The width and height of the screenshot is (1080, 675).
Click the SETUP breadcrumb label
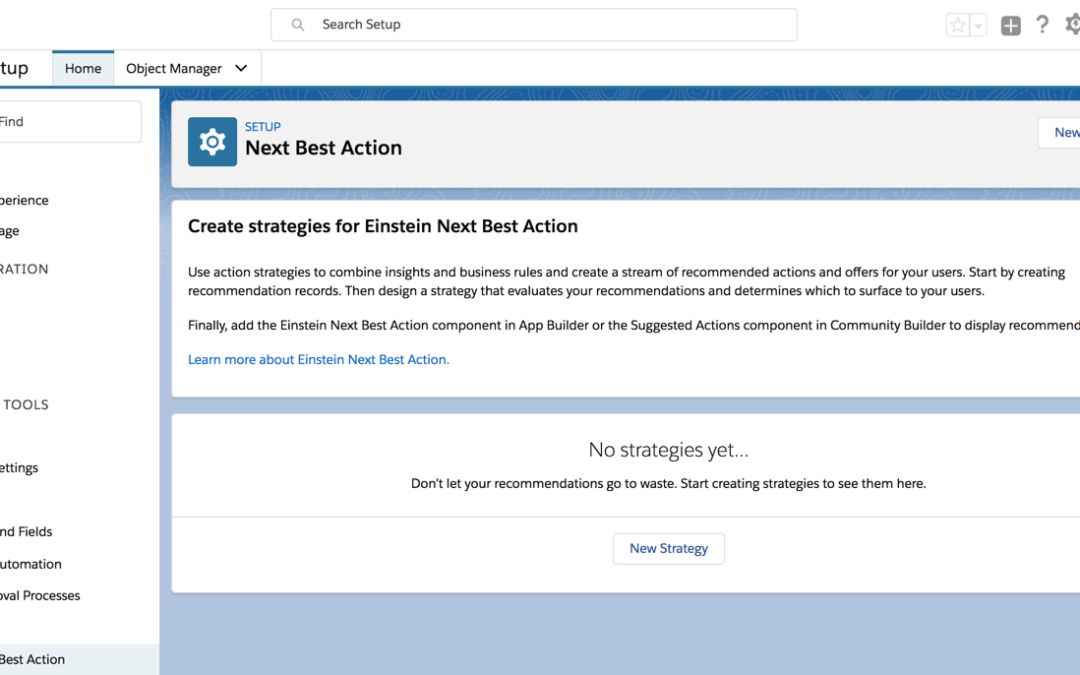[263, 127]
